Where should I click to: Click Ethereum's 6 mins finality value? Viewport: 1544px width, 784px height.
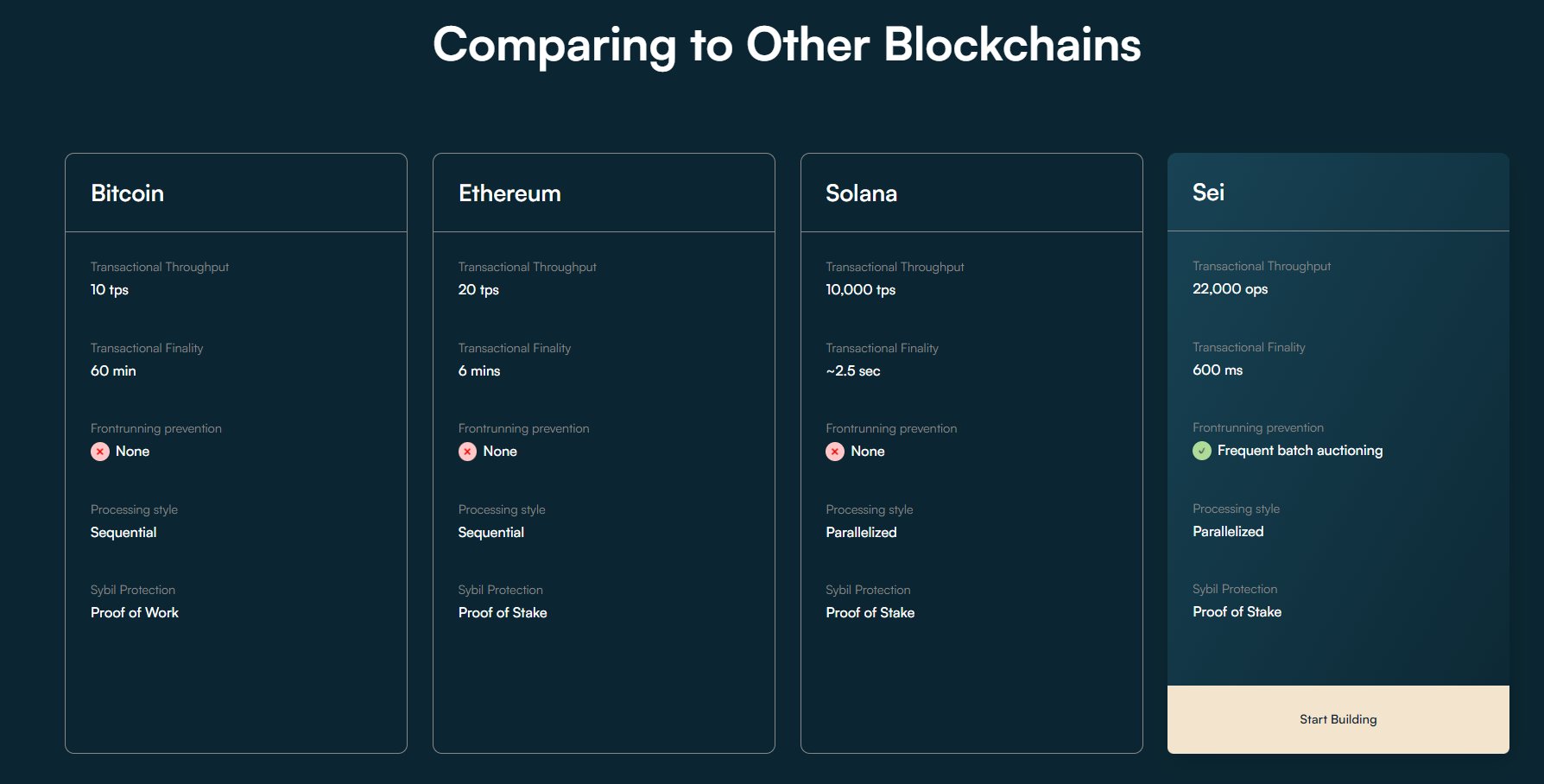(479, 371)
